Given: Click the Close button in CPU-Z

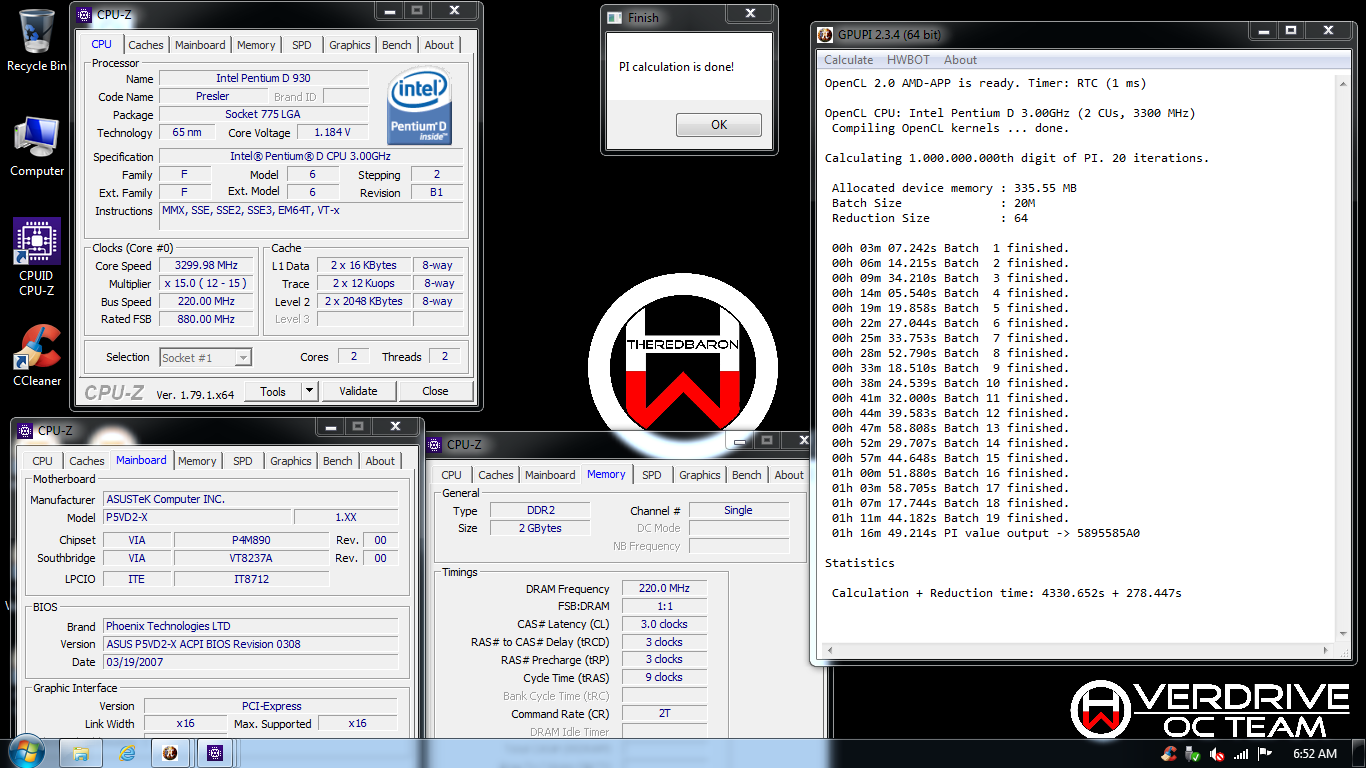Looking at the screenshot, I should point(435,391).
